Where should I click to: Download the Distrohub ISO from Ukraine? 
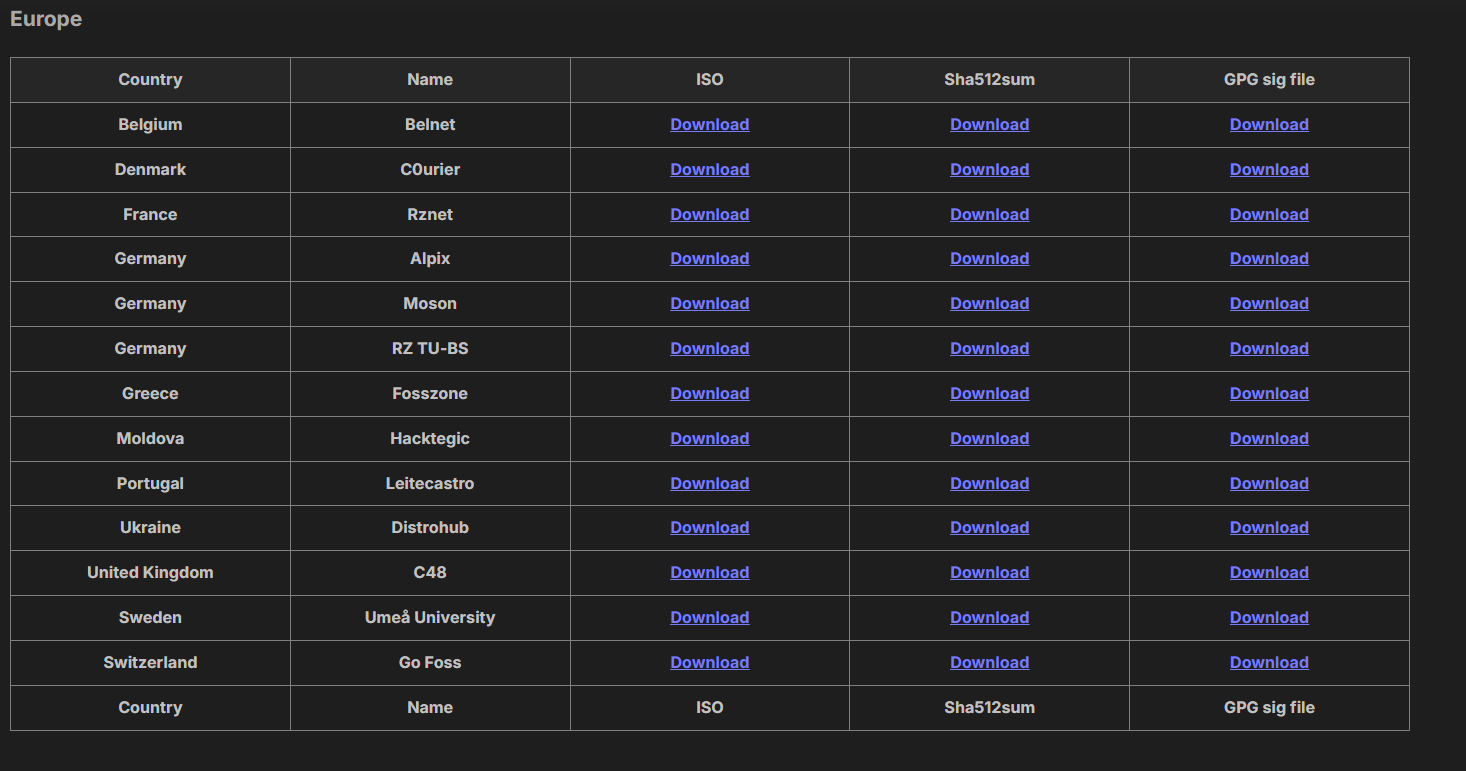709,527
